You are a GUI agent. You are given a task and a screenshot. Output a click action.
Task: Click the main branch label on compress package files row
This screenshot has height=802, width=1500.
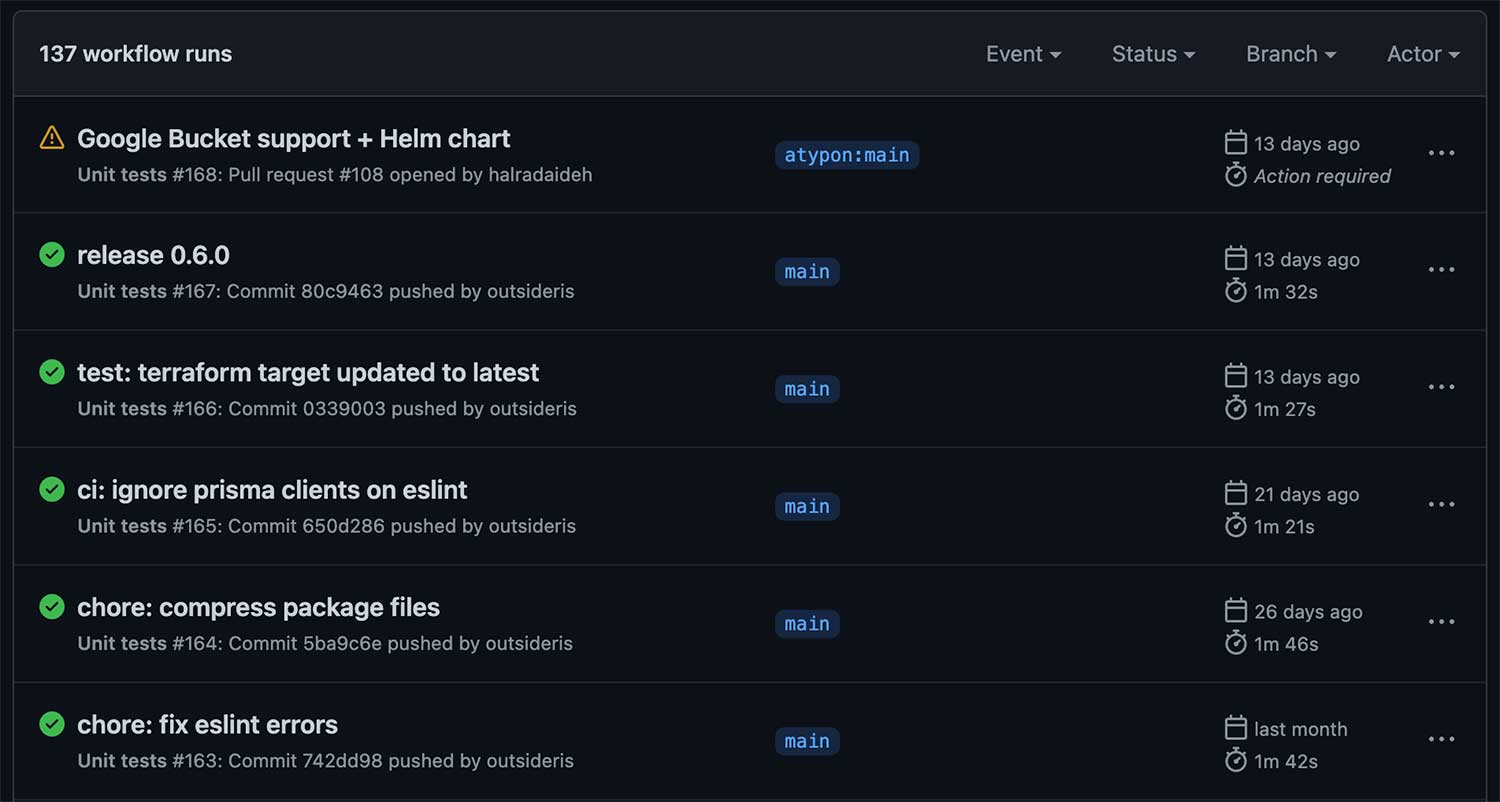[x=807, y=624]
